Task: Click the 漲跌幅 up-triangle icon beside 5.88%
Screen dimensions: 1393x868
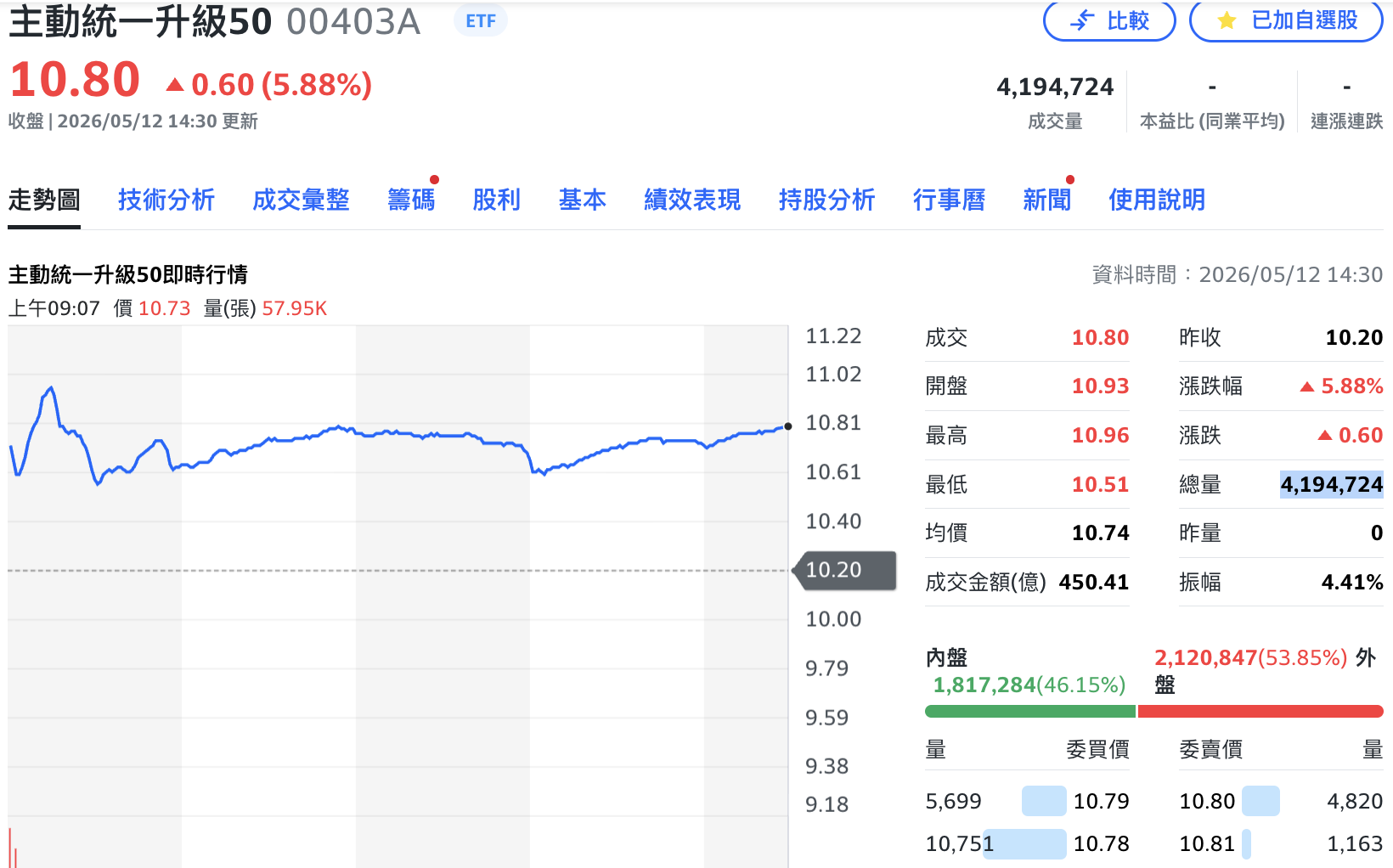Action: [x=1307, y=387]
